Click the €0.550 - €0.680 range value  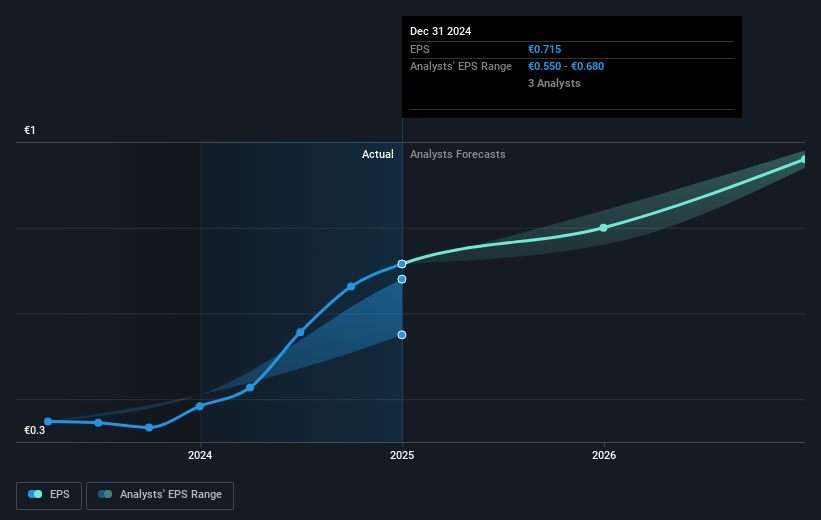(566, 67)
